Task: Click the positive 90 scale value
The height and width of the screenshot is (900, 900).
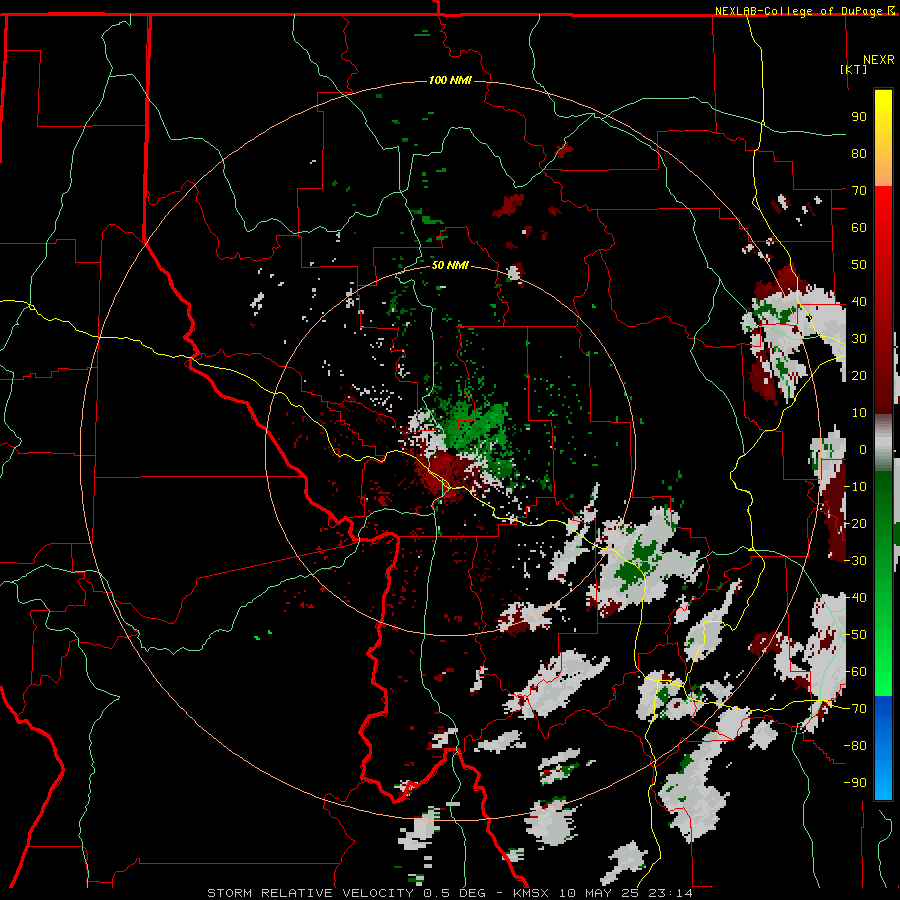Action: click(x=859, y=117)
